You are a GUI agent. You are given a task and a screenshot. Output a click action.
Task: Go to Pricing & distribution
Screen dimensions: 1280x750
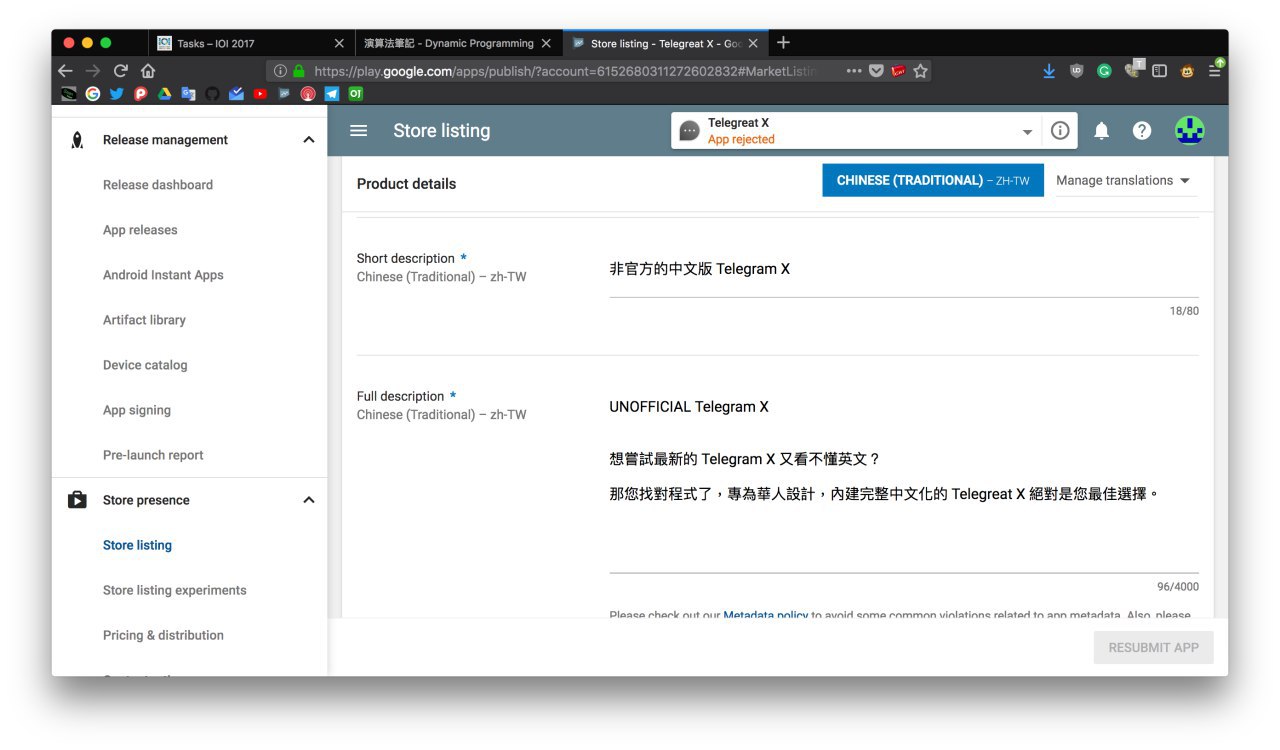(163, 635)
